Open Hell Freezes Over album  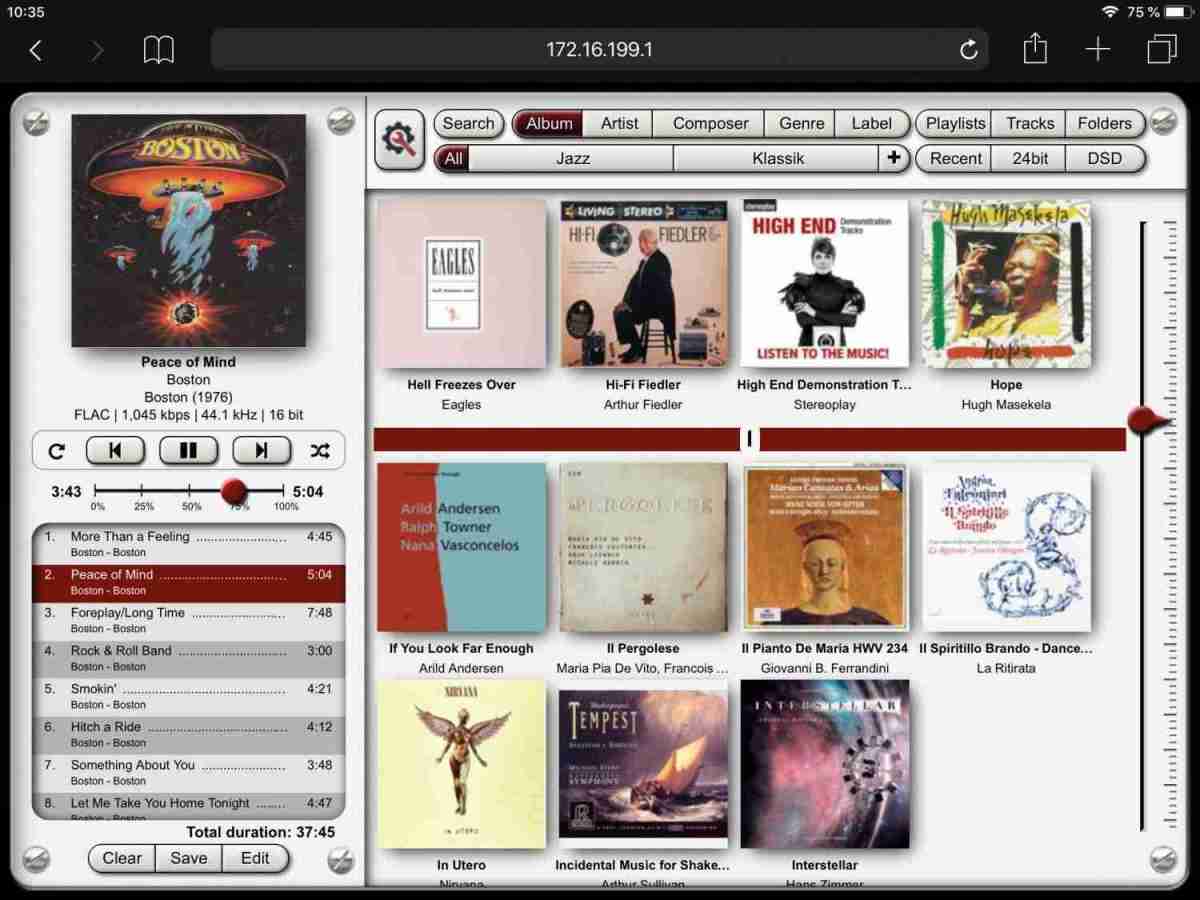(x=462, y=284)
